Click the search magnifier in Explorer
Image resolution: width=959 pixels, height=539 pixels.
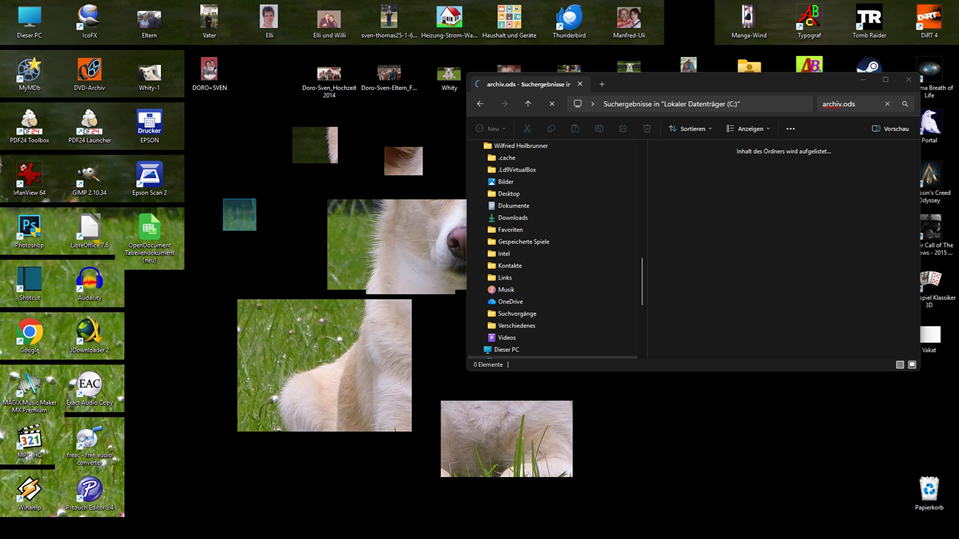click(x=905, y=104)
